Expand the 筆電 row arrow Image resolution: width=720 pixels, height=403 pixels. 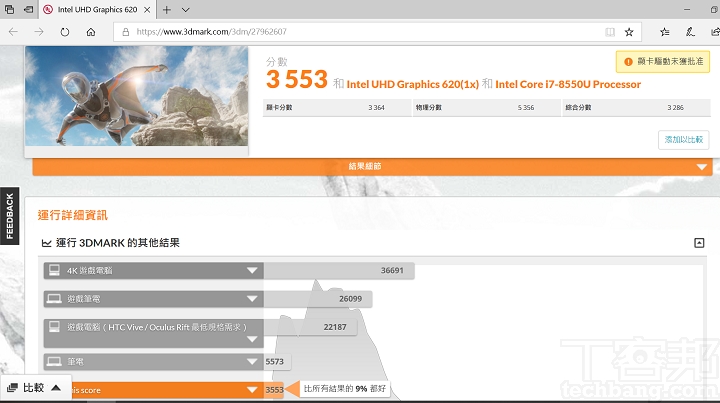pyautogui.click(x=252, y=362)
